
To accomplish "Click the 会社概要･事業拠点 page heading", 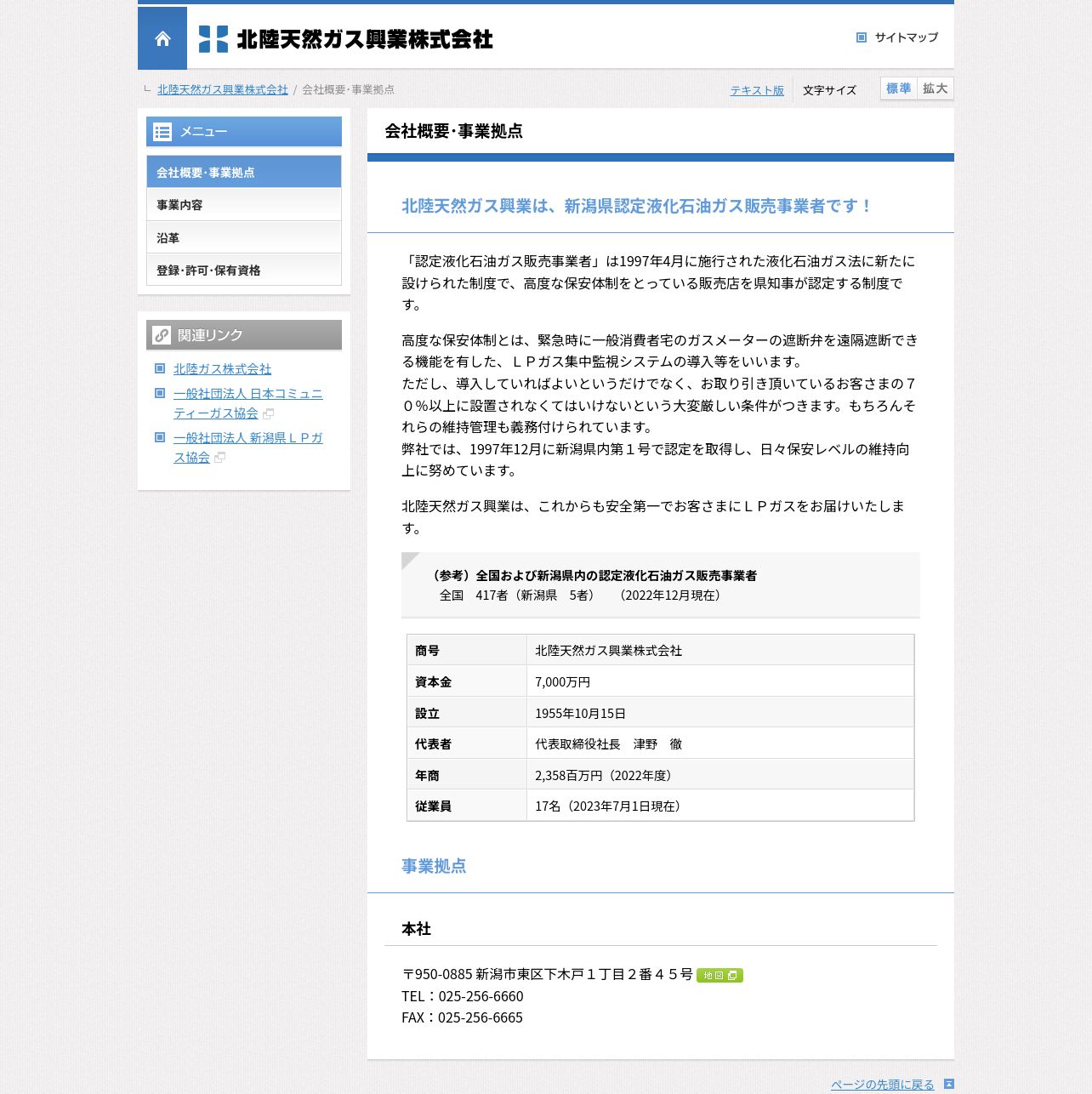I will [453, 131].
